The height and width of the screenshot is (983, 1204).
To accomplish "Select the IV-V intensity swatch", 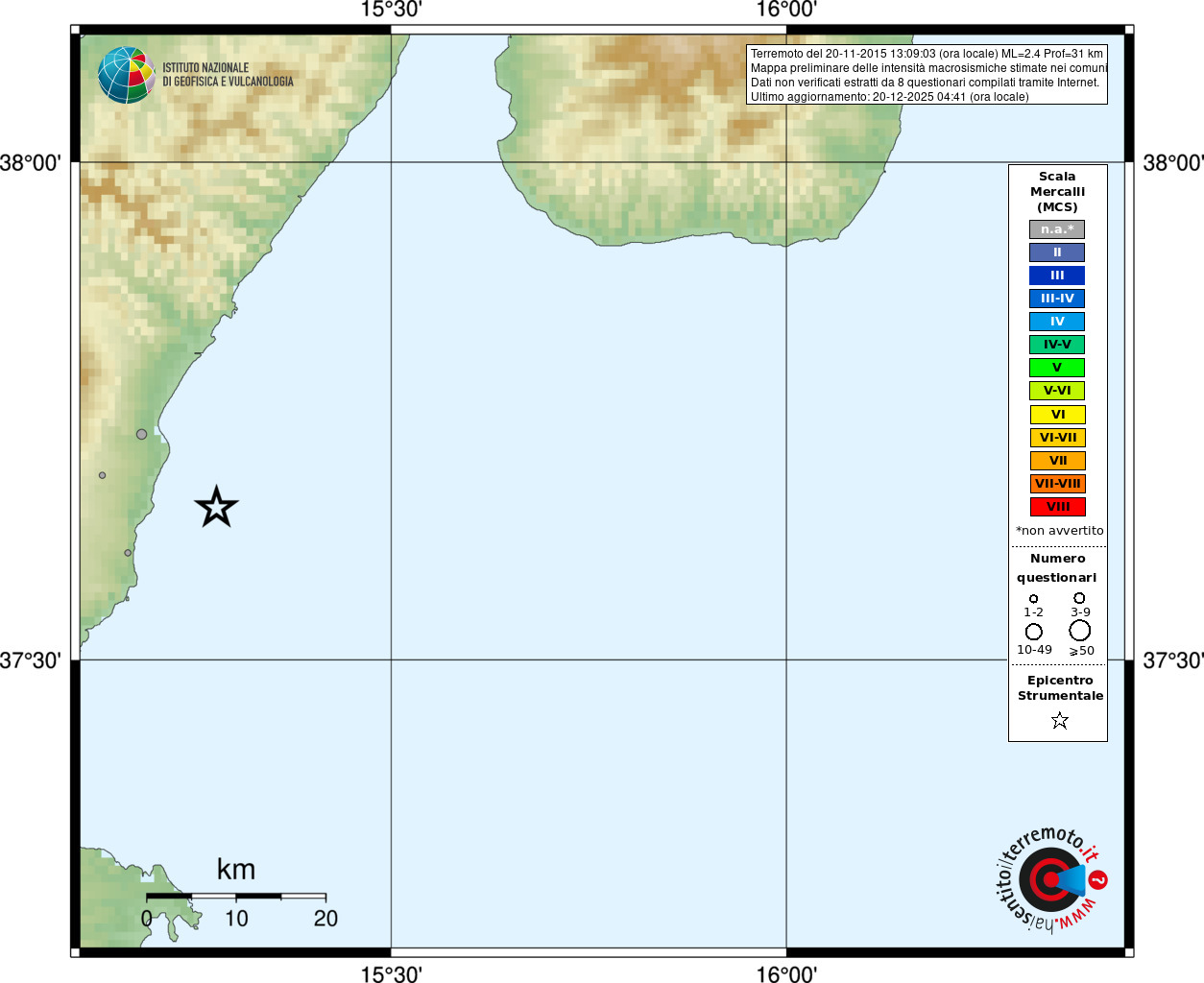I will 1057,345.
